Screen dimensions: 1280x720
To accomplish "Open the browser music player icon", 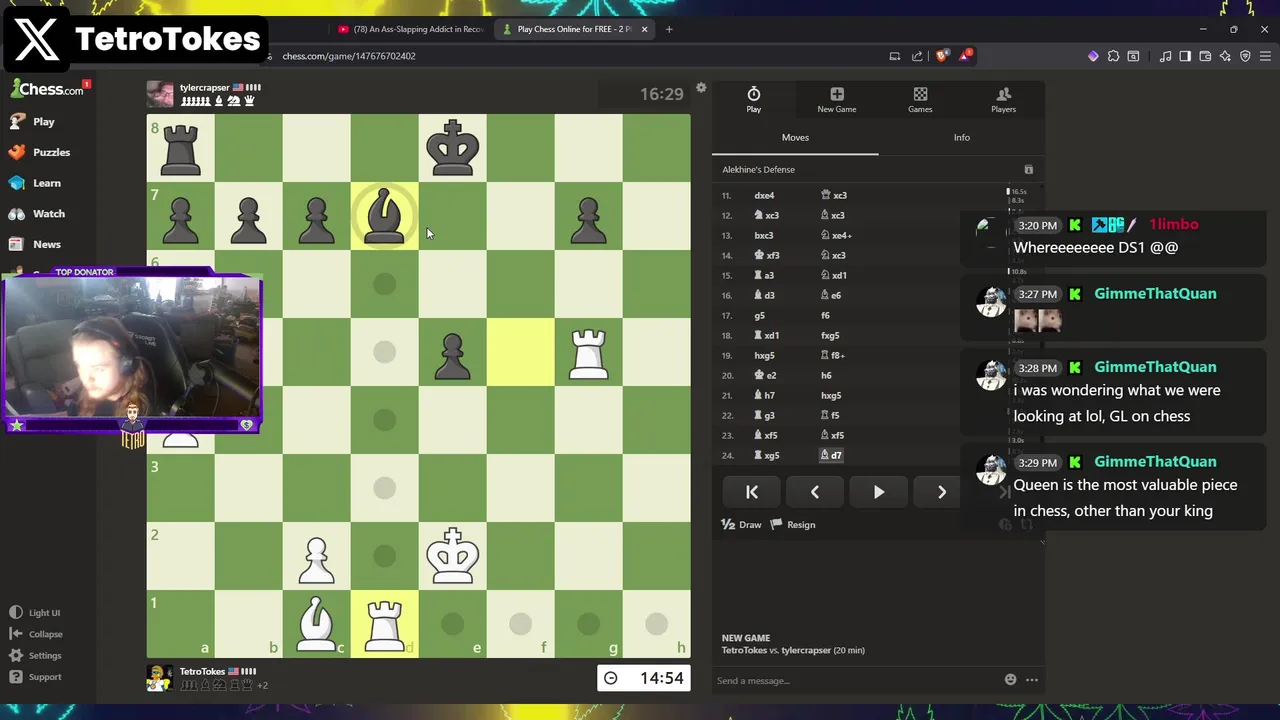I will pyautogui.click(x=1165, y=56).
